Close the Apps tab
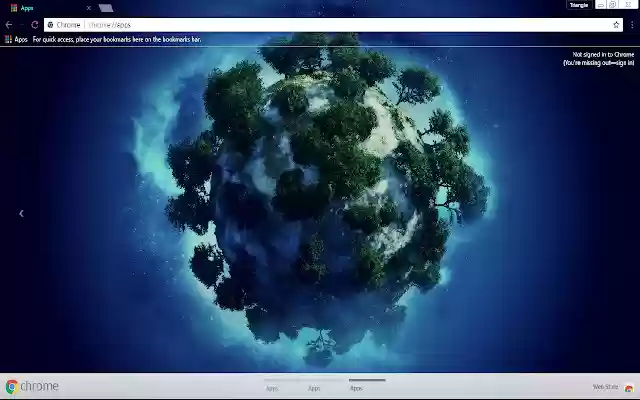640x400 pixels. pos(89,8)
